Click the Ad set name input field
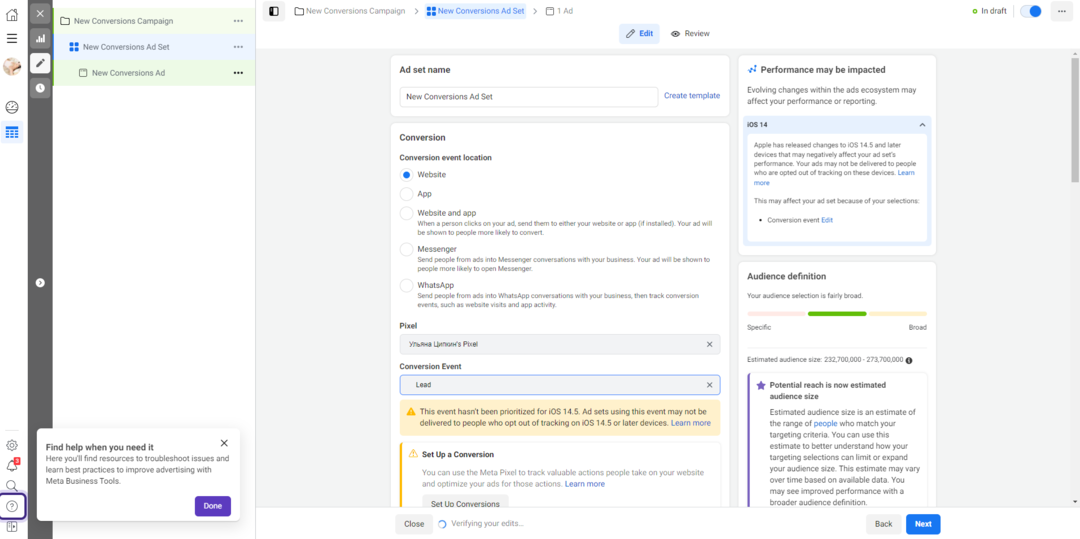This screenshot has height=539, width=1080. 528,97
